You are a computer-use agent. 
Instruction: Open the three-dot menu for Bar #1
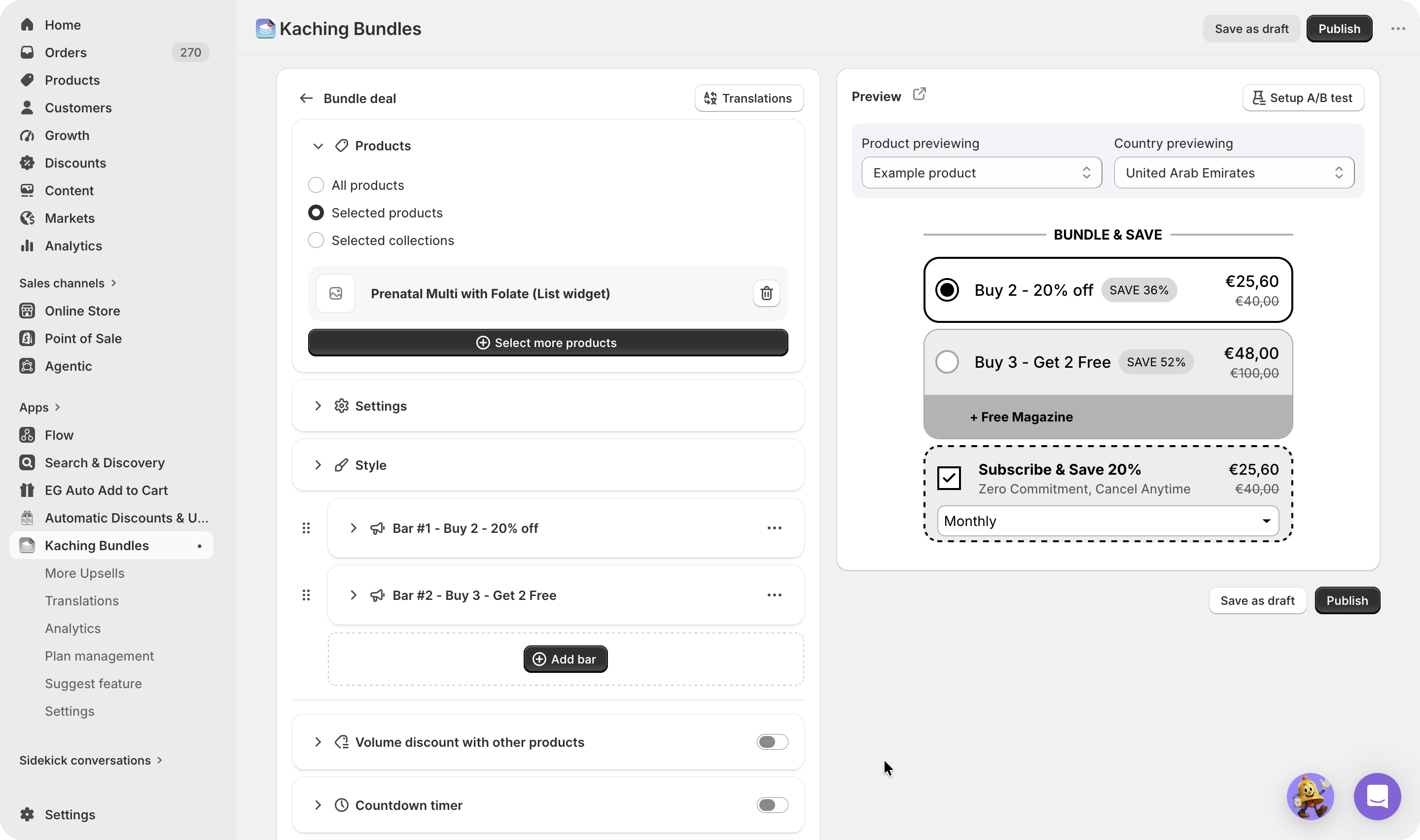tap(774, 528)
